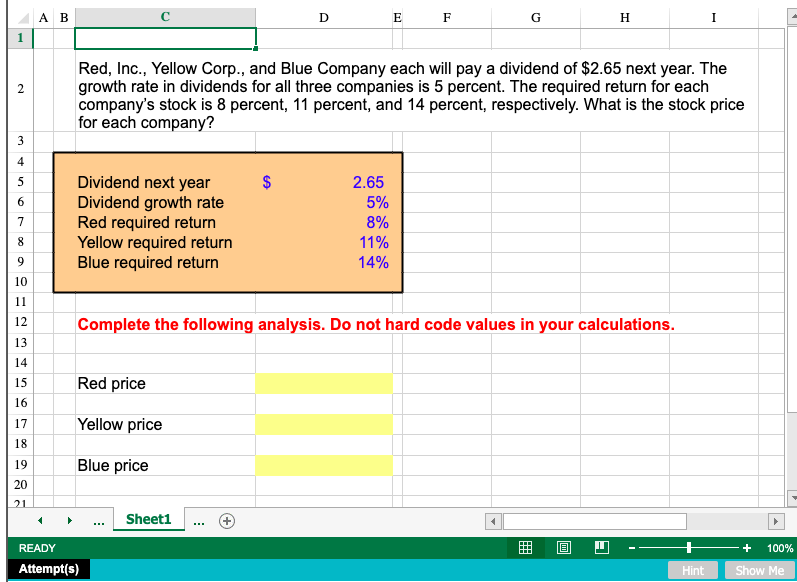Select column G header
This screenshot has width=797, height=582.
pos(536,18)
